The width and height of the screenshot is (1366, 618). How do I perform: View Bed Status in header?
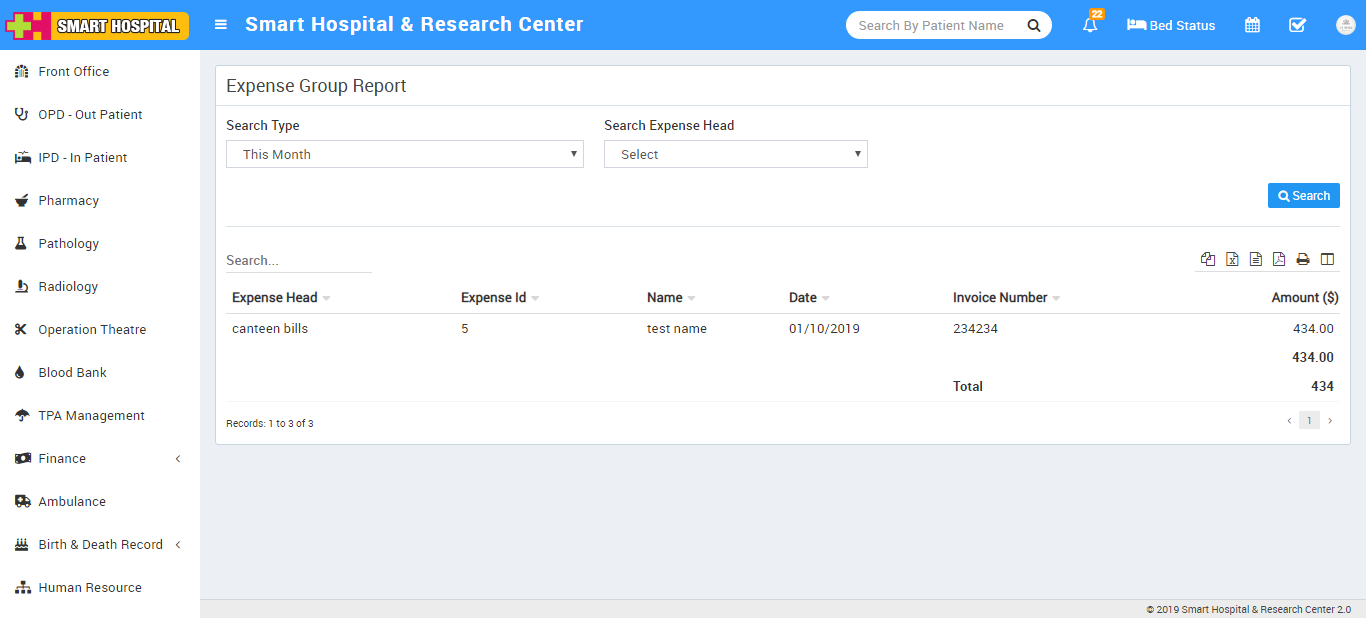click(x=1171, y=25)
